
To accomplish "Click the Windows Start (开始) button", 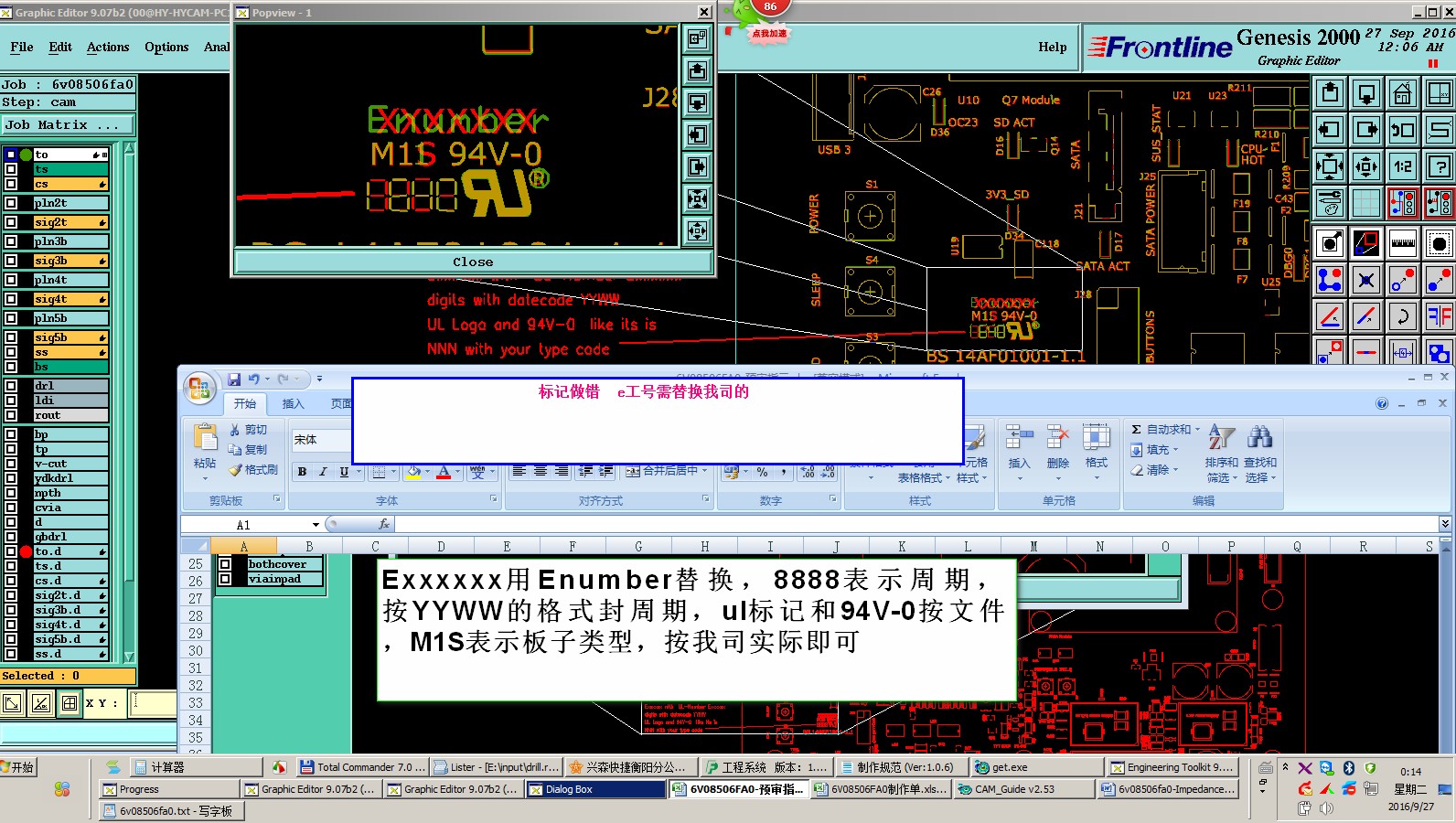I will tap(18, 767).
